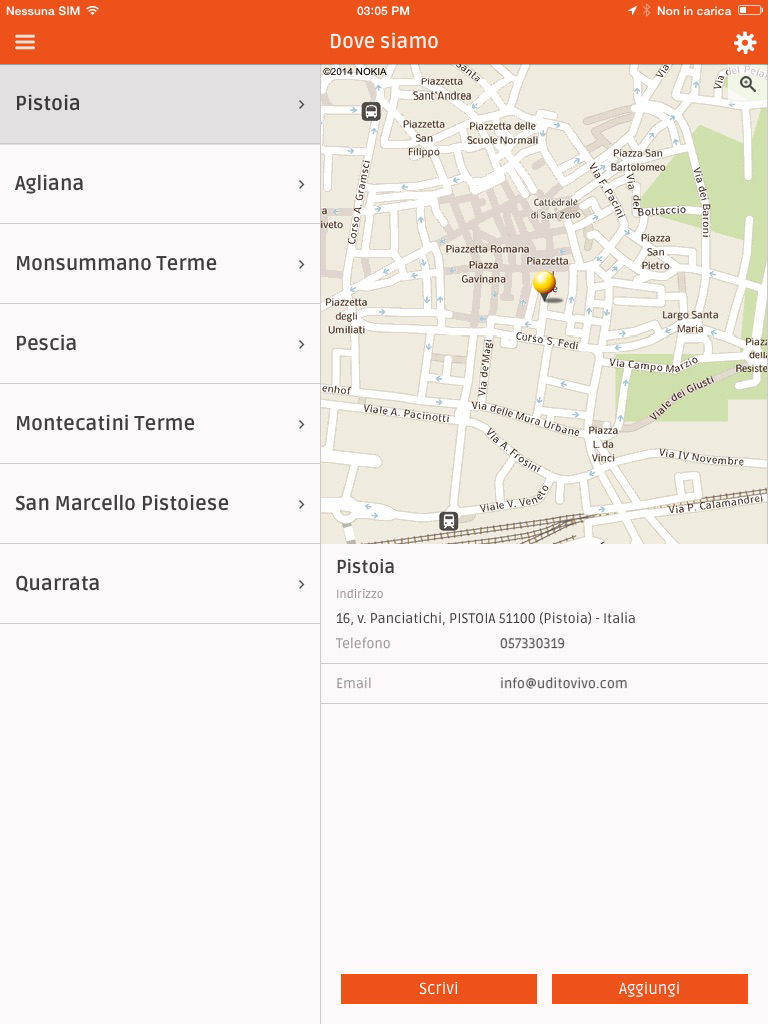Expand the Pistoia row chevron

[x=301, y=104]
